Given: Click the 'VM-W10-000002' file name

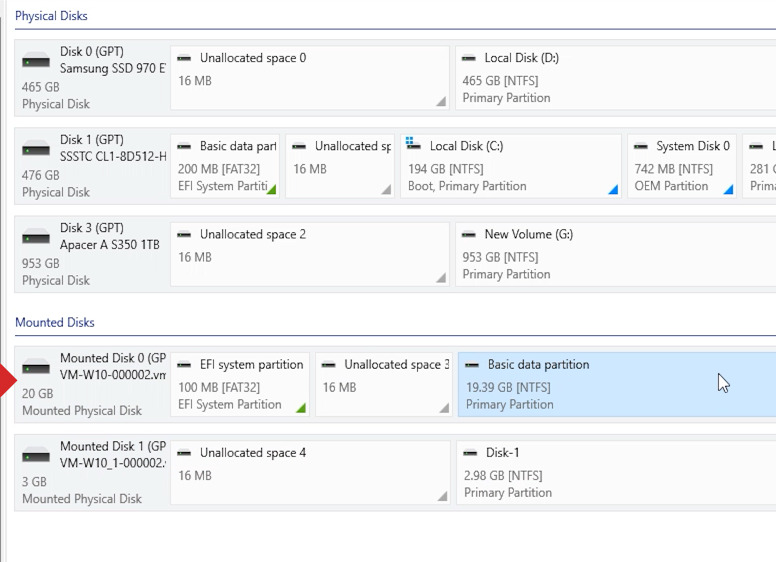Looking at the screenshot, I should pyautogui.click(x=113, y=375).
